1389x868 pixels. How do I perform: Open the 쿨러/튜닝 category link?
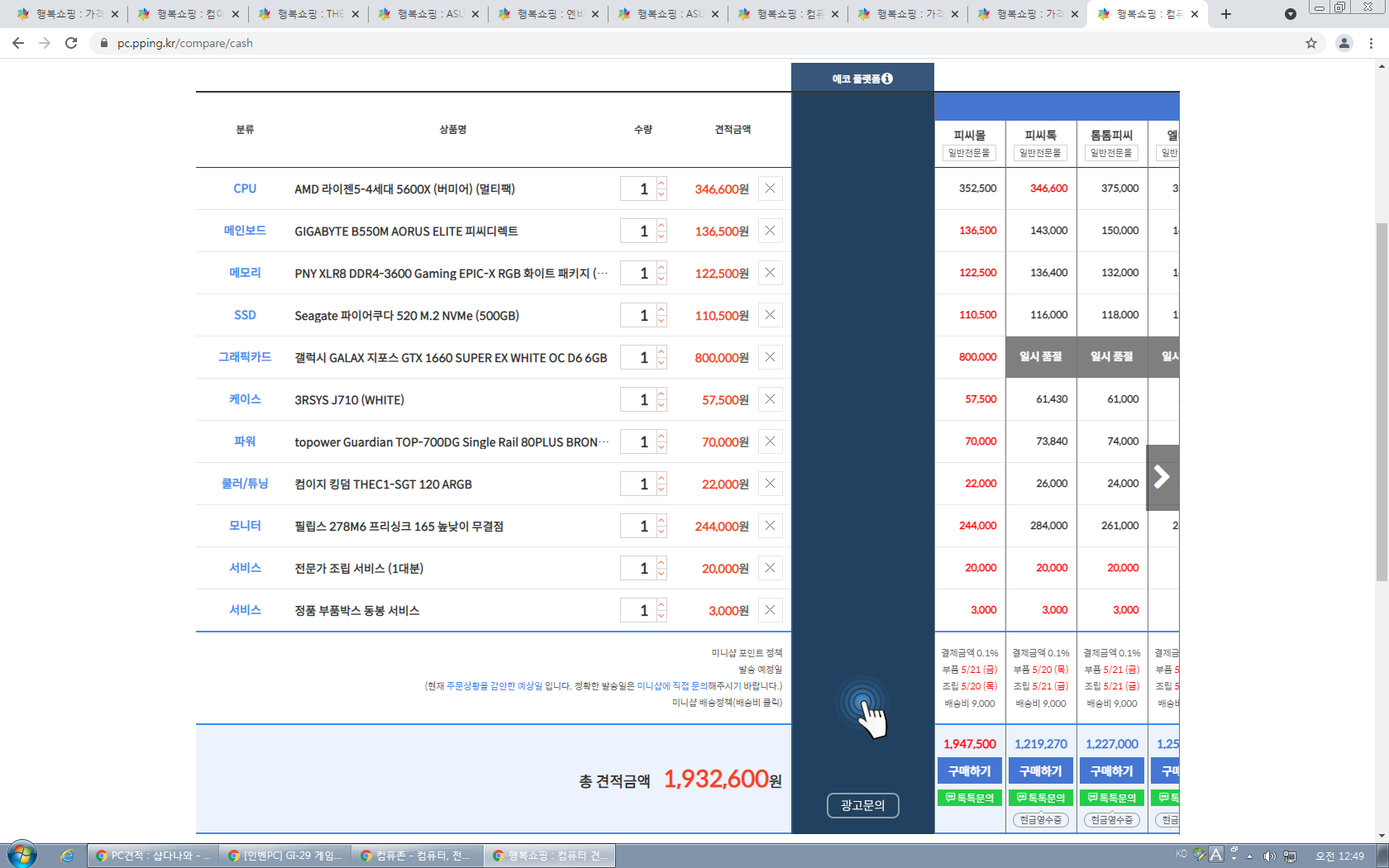pos(245,484)
